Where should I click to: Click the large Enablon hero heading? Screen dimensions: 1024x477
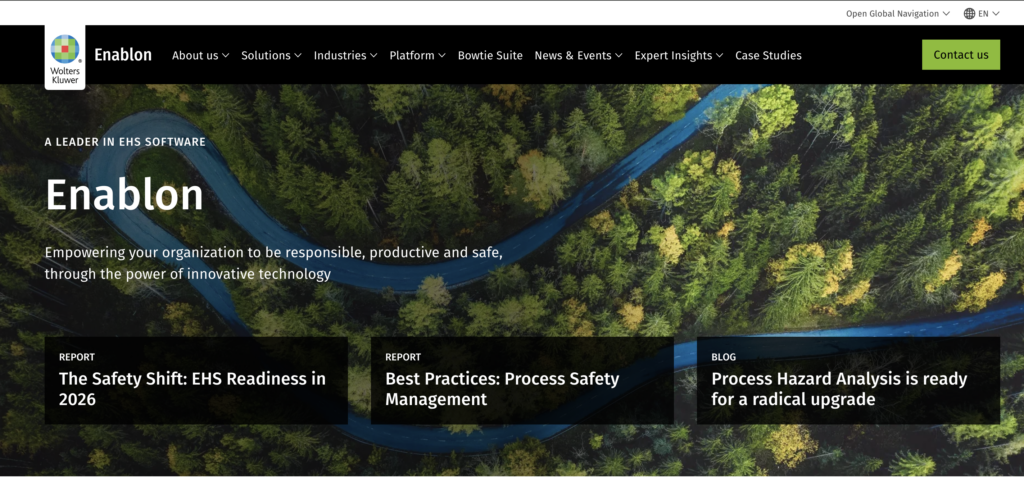point(124,195)
